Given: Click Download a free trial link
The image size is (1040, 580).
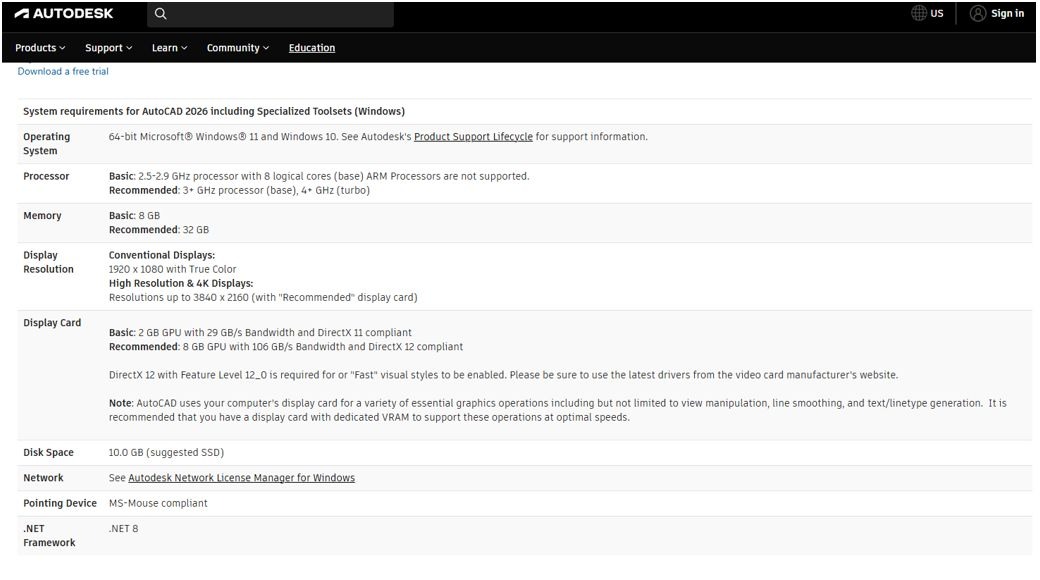Looking at the screenshot, I should (x=63, y=71).
